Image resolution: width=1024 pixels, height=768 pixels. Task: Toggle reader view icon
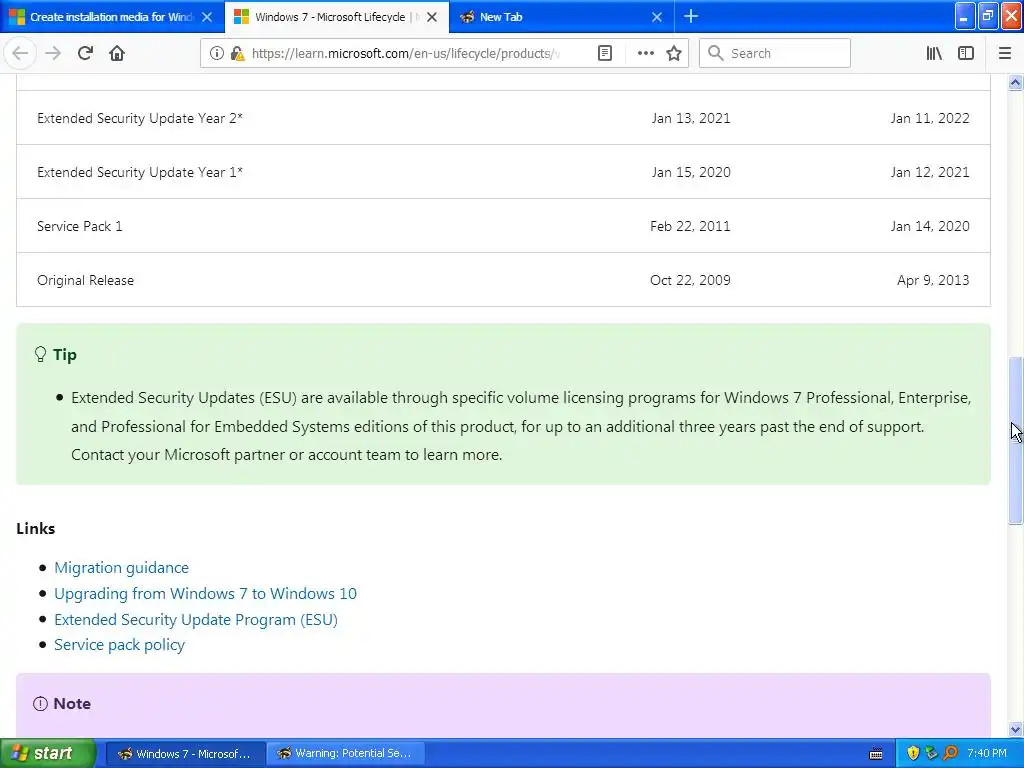[x=605, y=54]
